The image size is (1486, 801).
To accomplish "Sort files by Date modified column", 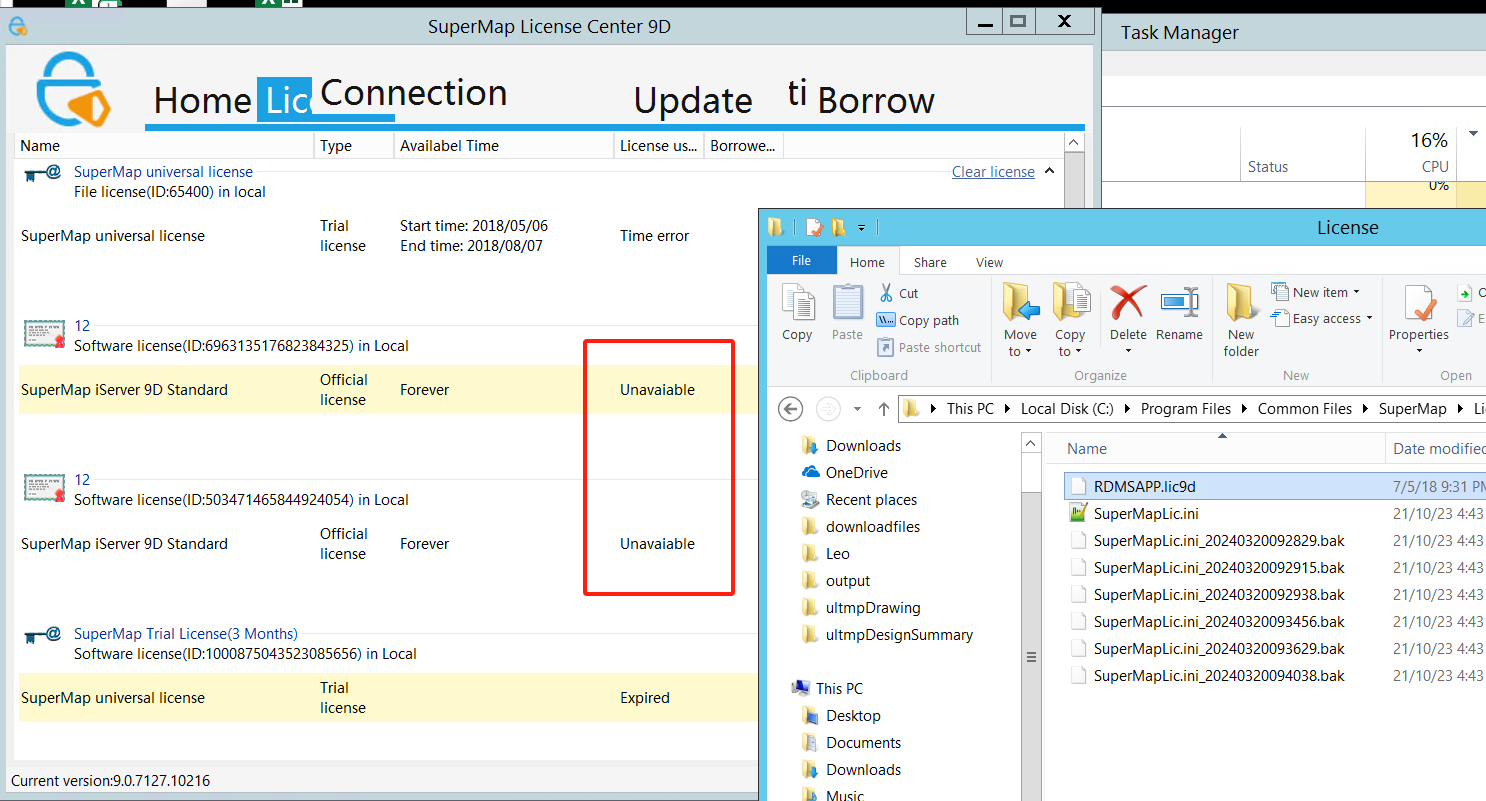I will pos(1436,449).
